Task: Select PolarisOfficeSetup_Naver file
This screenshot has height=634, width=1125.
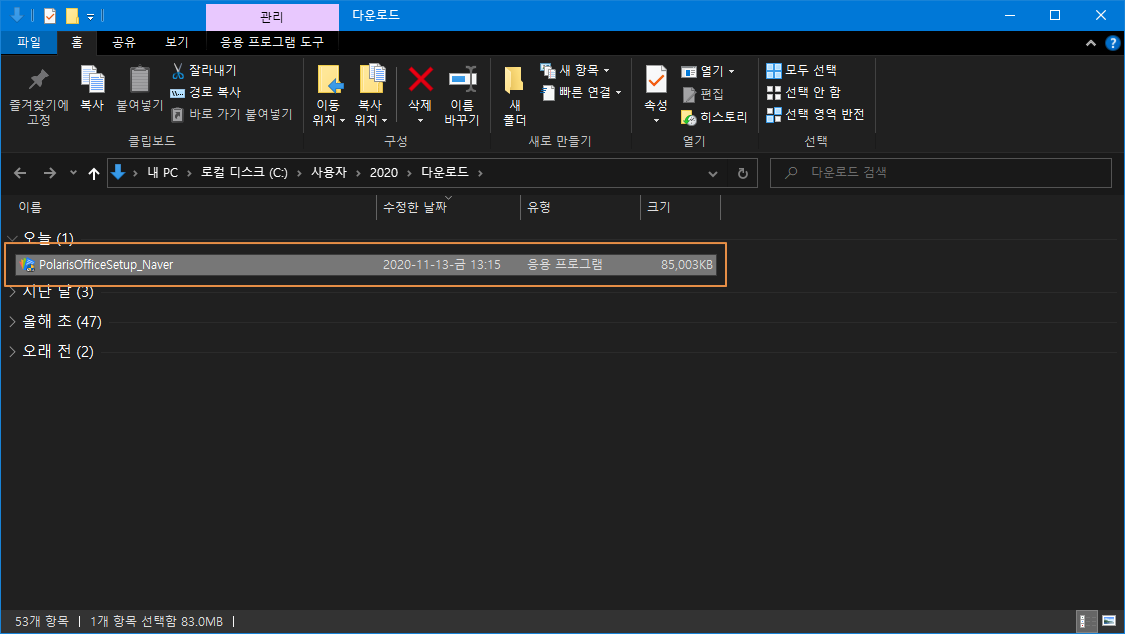Action: point(366,265)
